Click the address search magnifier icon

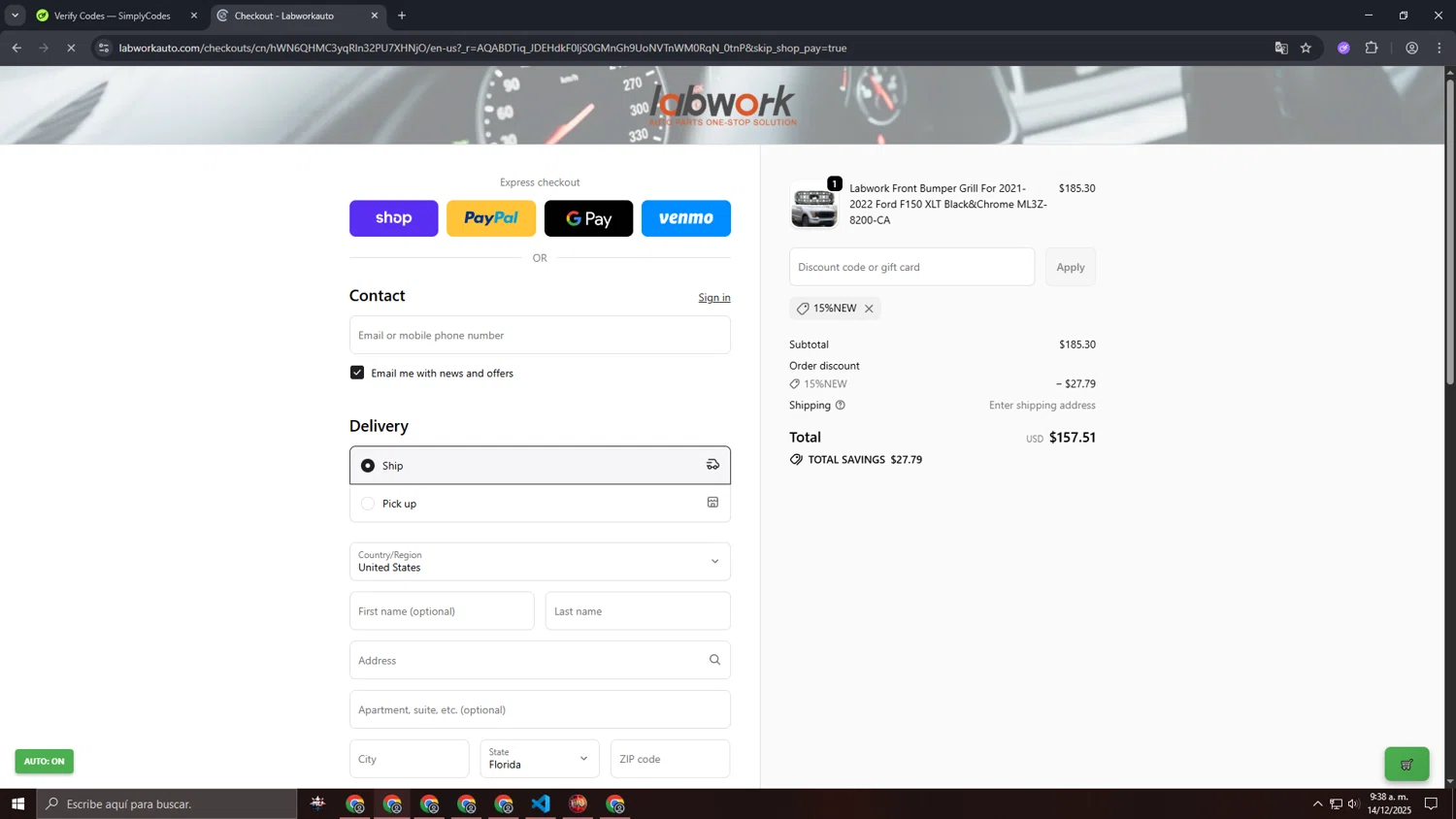pyautogui.click(x=714, y=660)
